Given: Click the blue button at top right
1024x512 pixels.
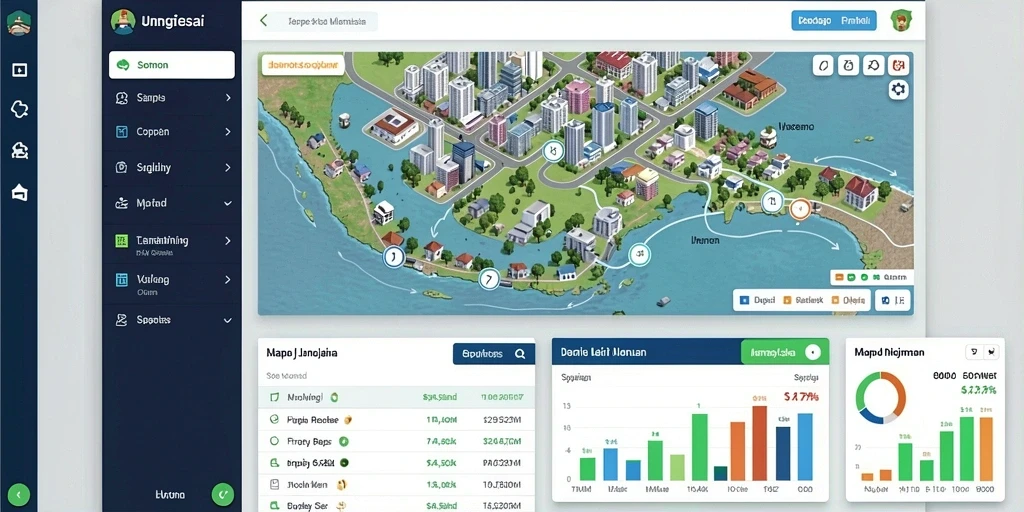Looking at the screenshot, I should point(834,21).
